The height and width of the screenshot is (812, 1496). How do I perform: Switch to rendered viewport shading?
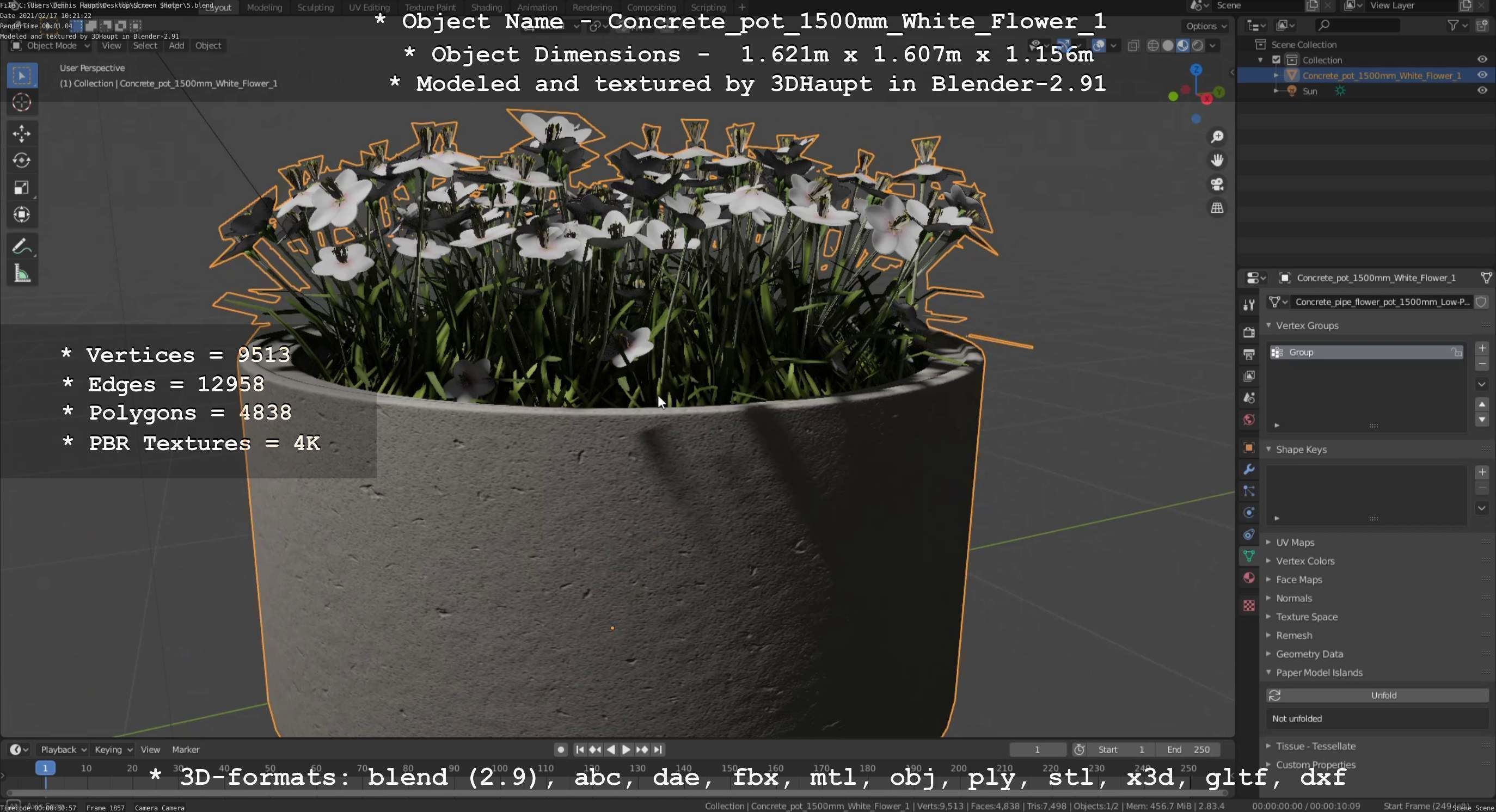pos(1198,45)
